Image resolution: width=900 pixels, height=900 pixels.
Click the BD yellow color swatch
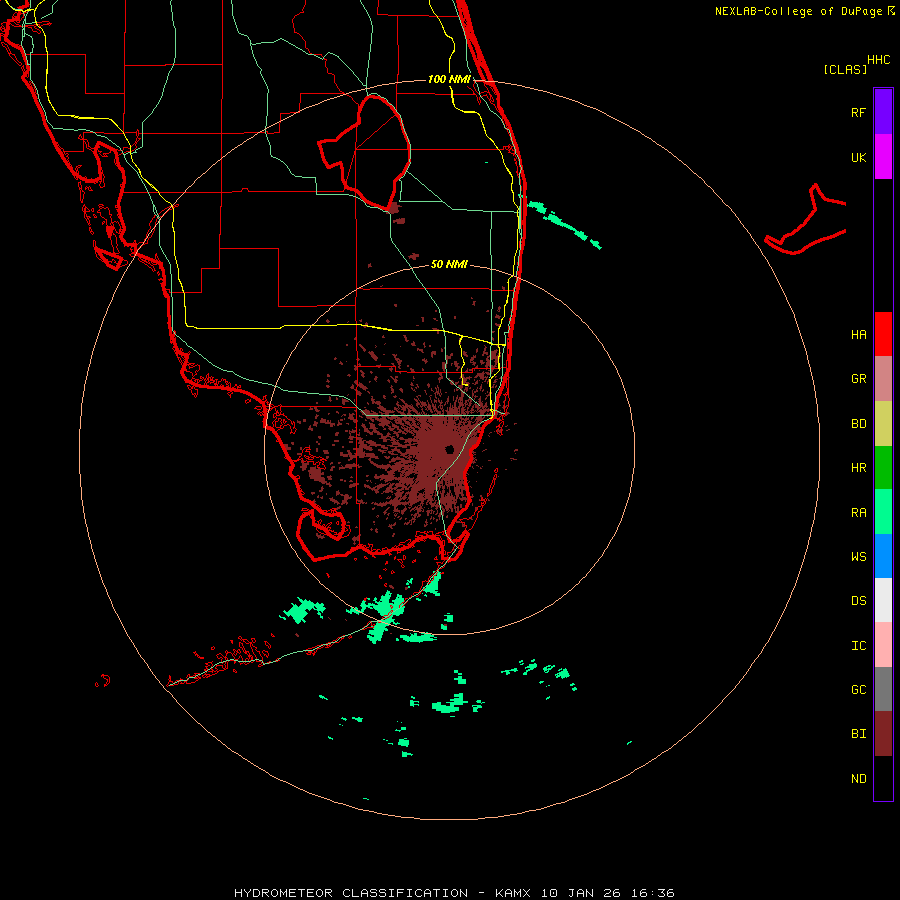[883, 424]
